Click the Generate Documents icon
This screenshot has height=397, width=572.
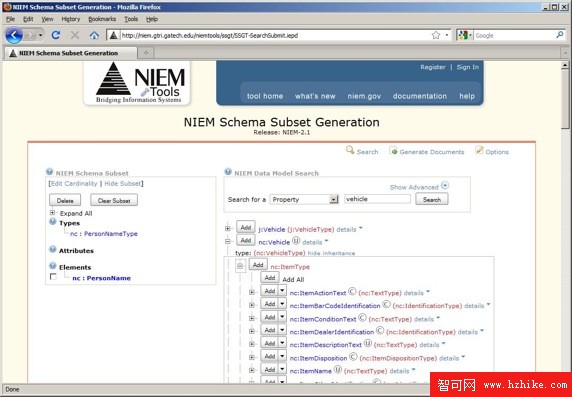tap(393, 150)
